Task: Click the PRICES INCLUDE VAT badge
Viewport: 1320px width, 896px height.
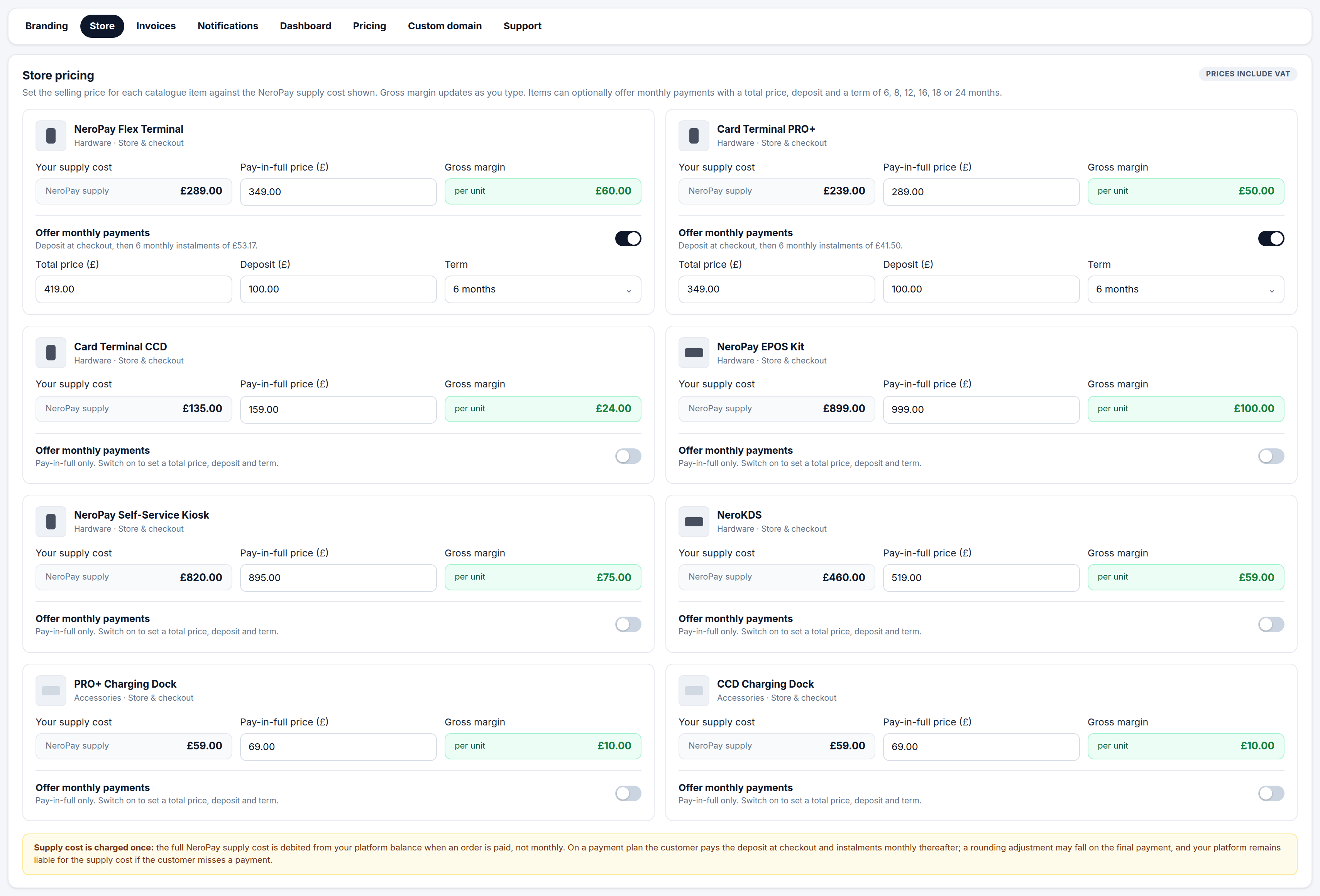Action: 1247,74
